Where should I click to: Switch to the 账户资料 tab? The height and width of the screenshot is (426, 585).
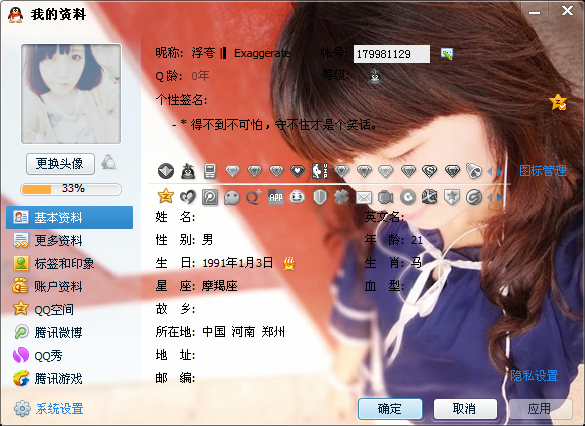pyautogui.click(x=69, y=286)
